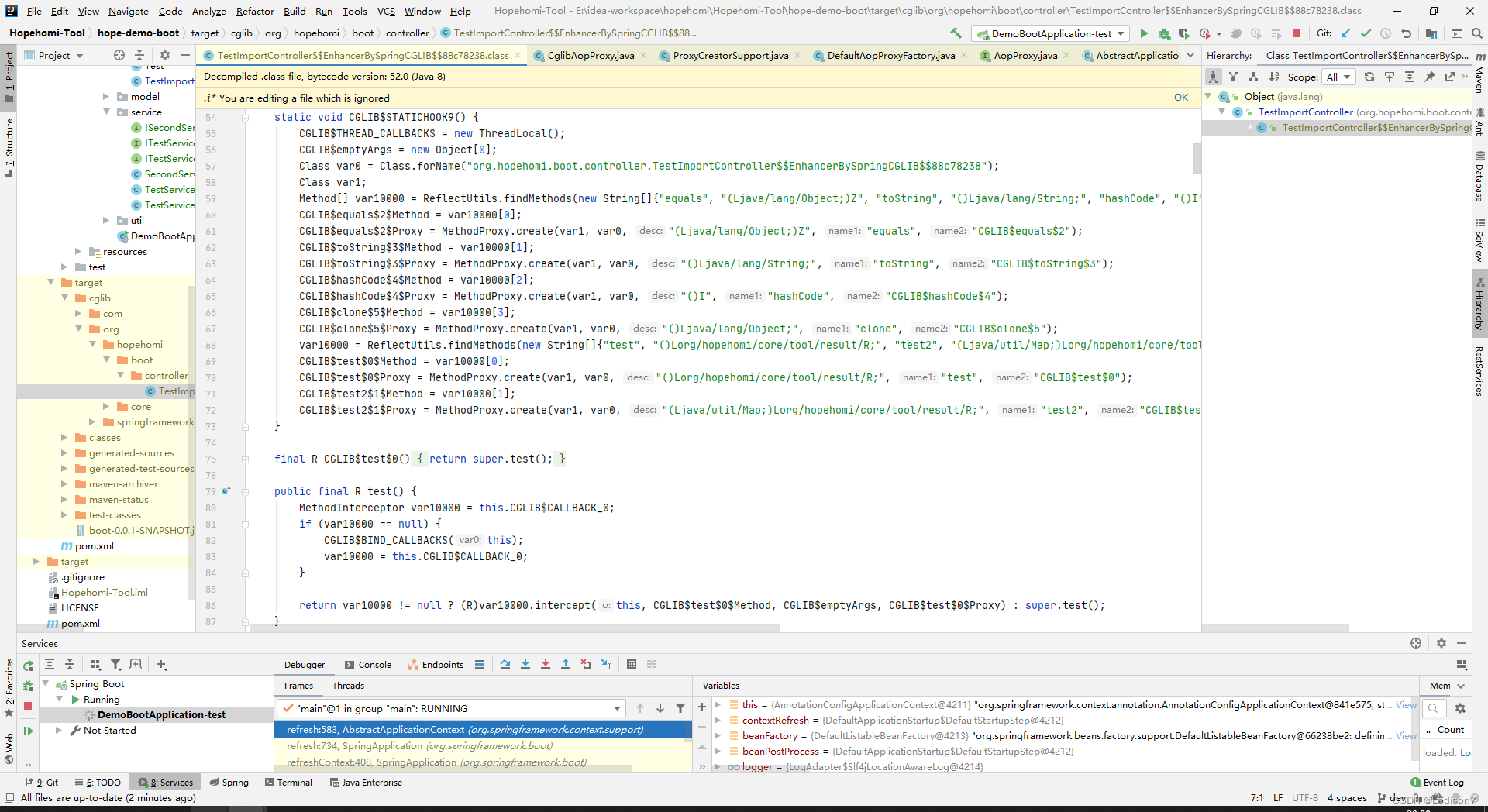The image size is (1488, 812).
Task: Open the Refactor menu
Action: click(255, 11)
